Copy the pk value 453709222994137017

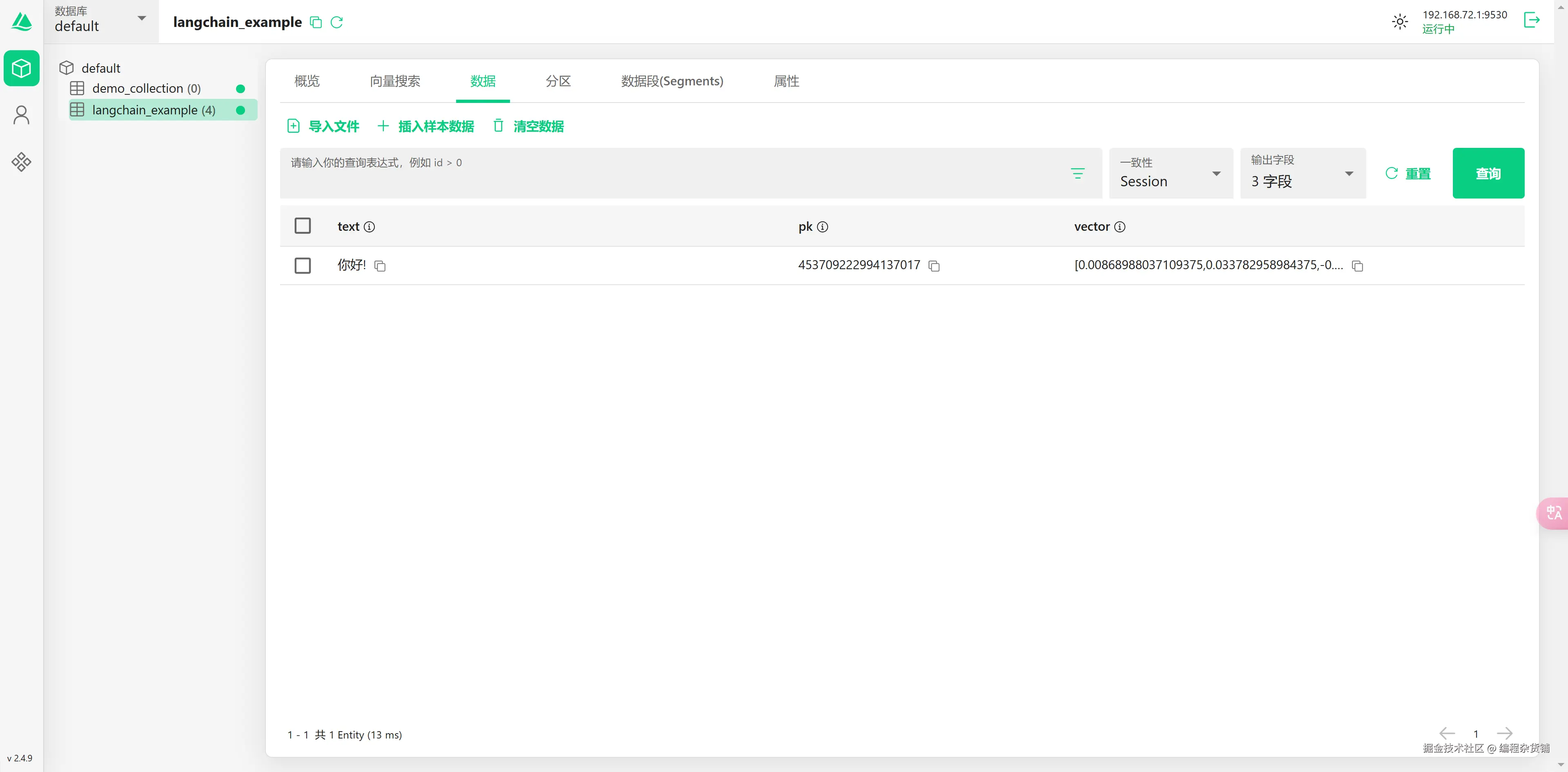934,266
